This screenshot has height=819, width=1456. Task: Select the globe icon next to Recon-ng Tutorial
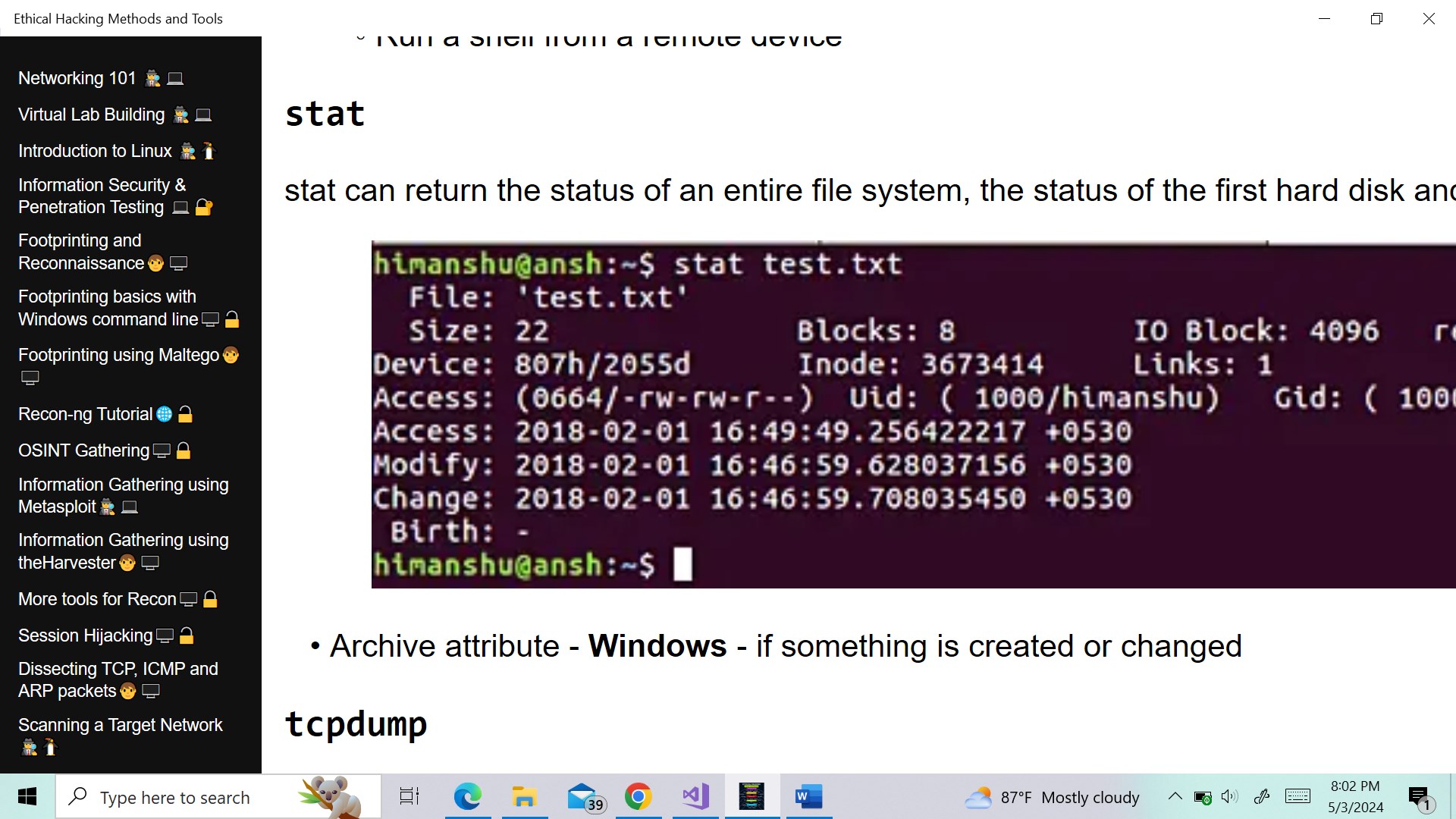click(x=165, y=414)
